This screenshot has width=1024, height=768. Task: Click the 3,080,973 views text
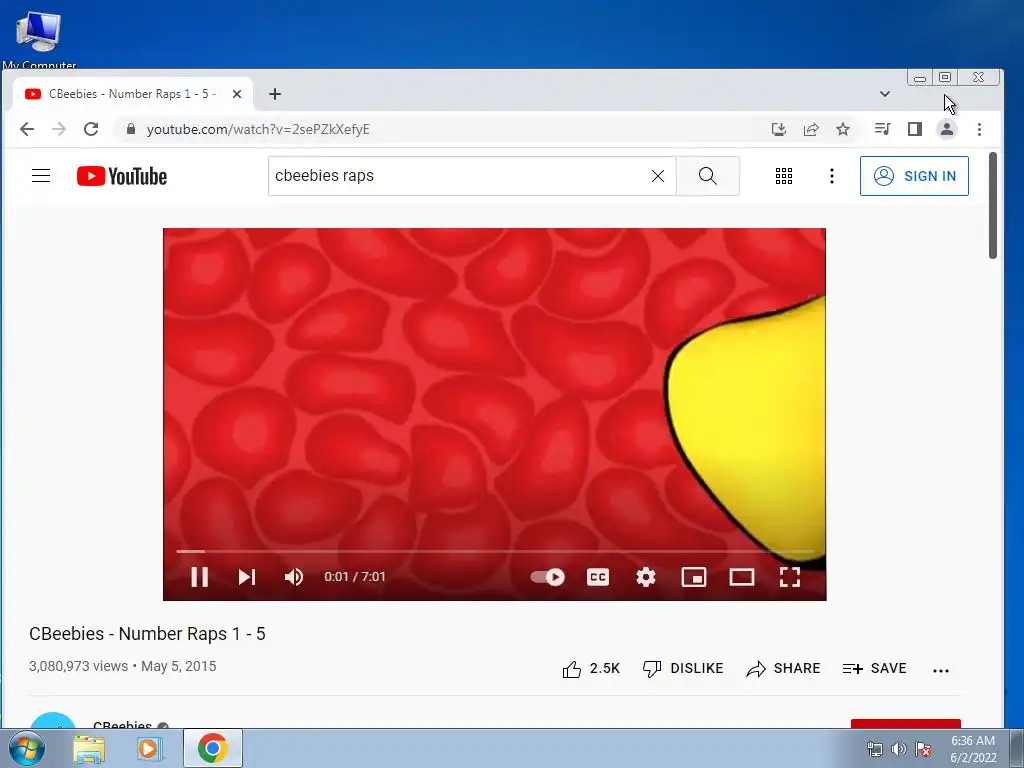(78, 666)
